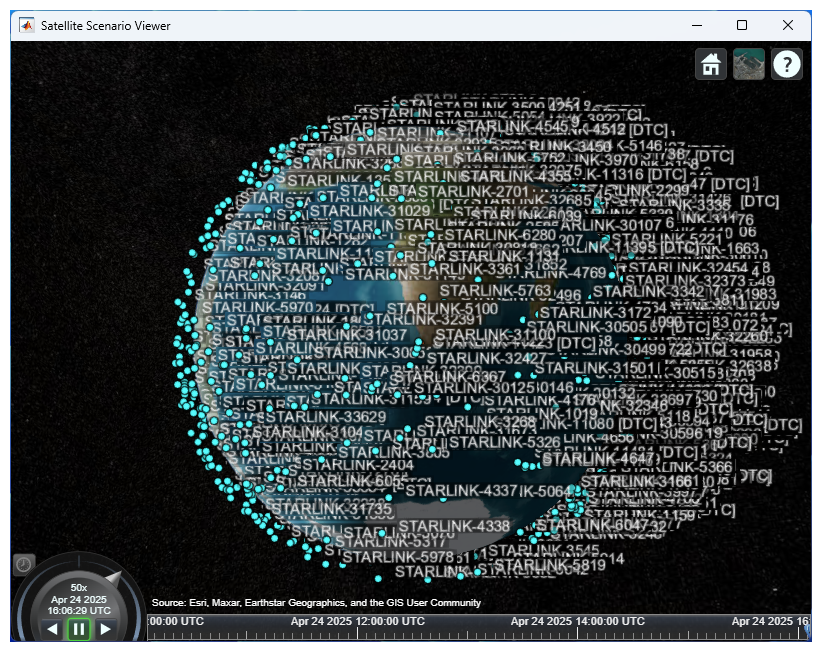This screenshot has width=822, height=652.
Task: Select the STARLINK-11080 [DTC] satellite label
Action: (x=598, y=422)
